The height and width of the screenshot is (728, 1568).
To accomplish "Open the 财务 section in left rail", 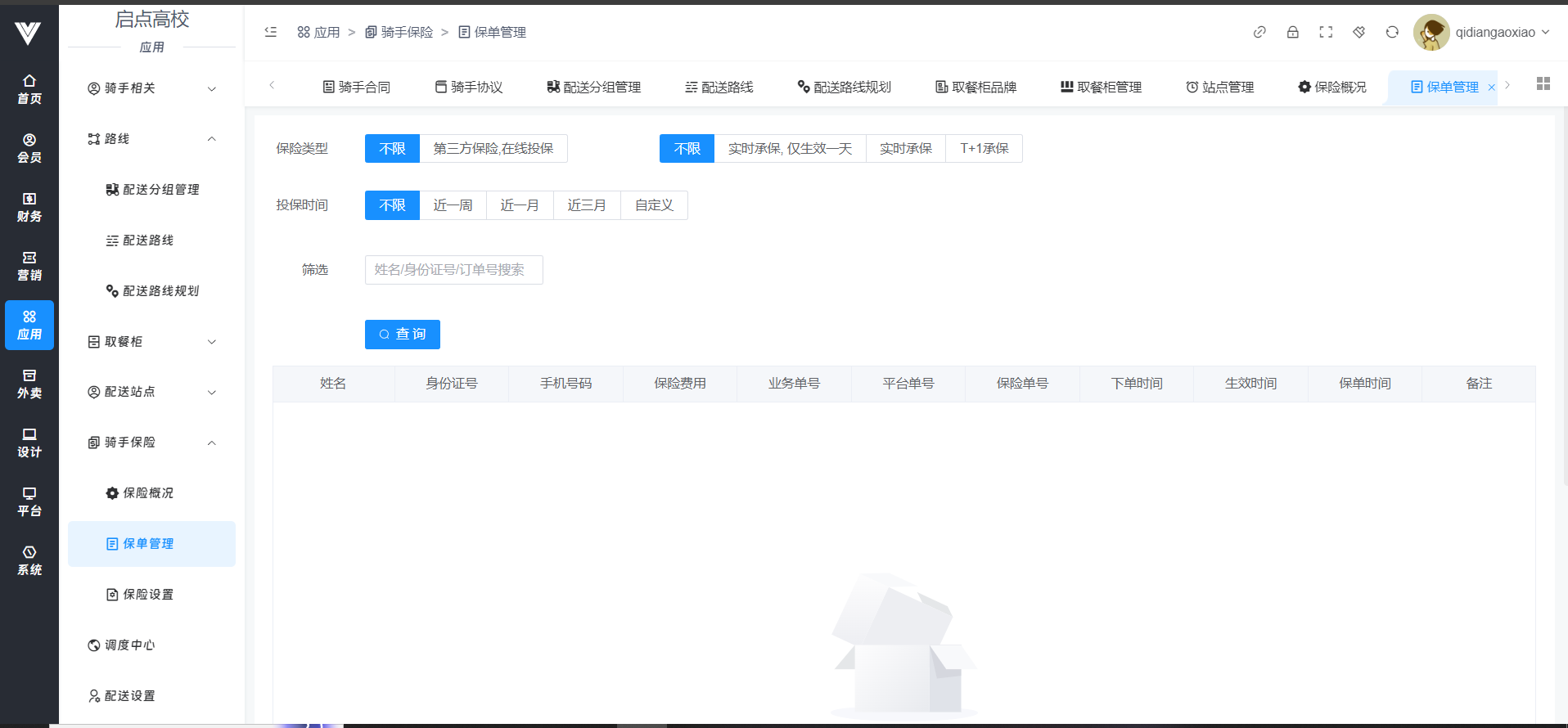I will click(x=29, y=207).
